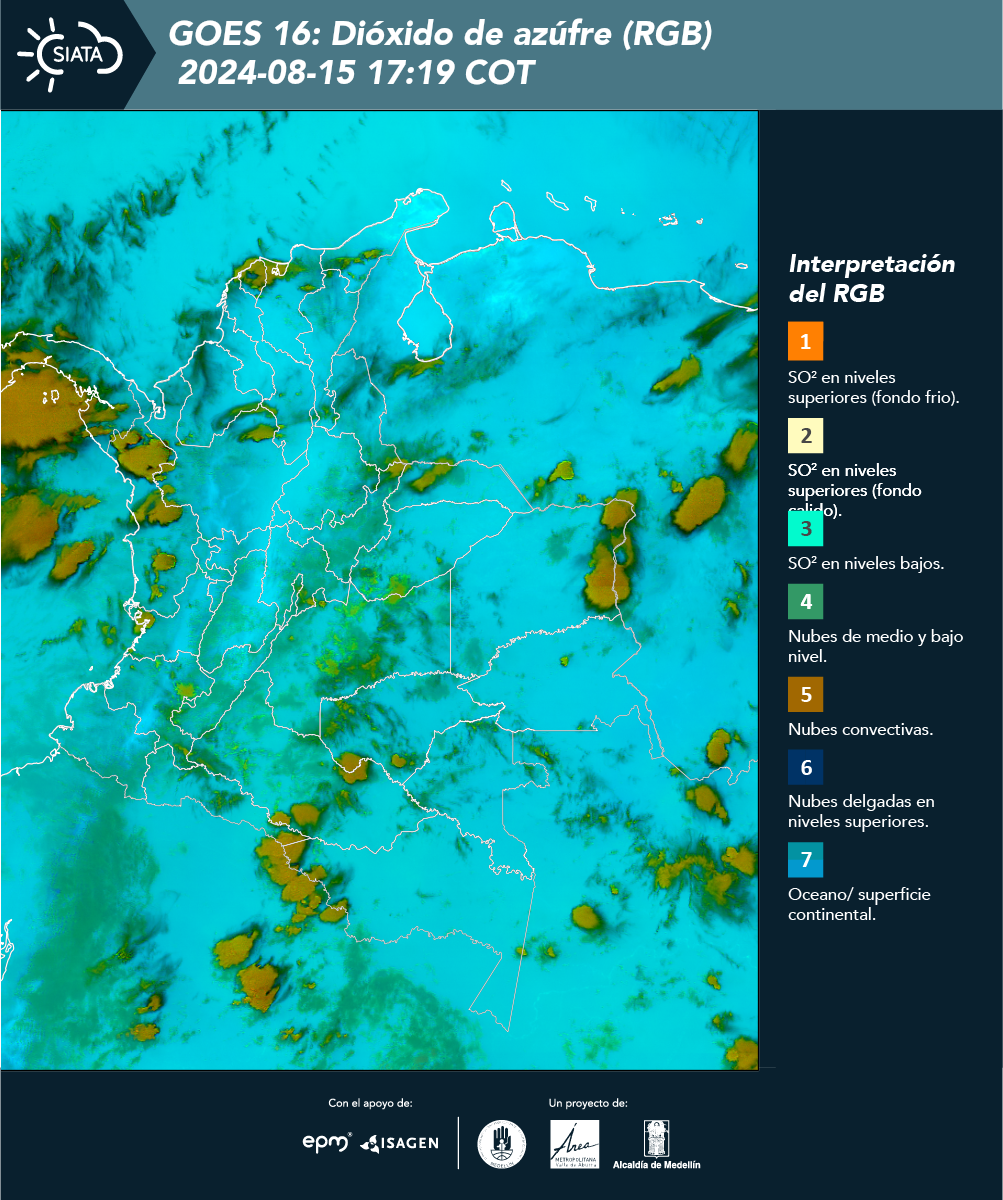
Task: Click the pale yellow legend swatch numbered 2
Action: (x=805, y=435)
